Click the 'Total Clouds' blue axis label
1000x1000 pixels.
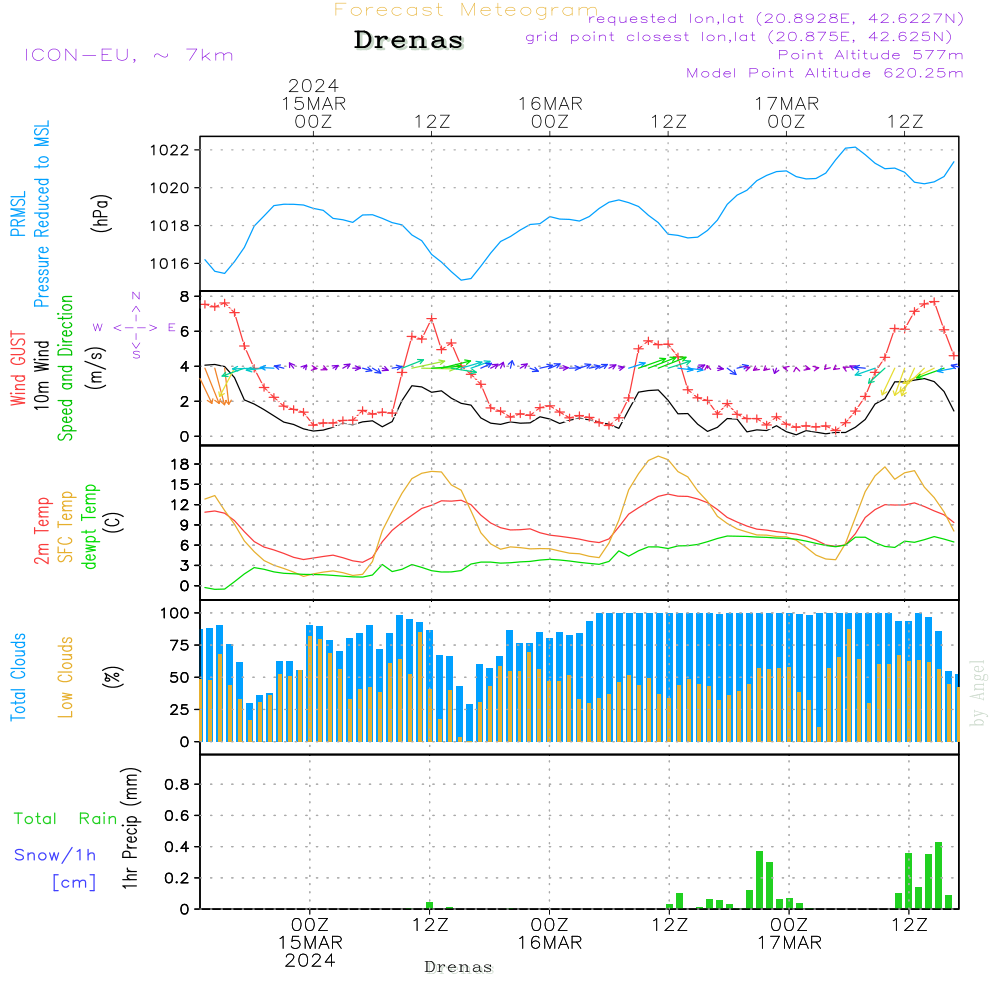click(x=18, y=677)
